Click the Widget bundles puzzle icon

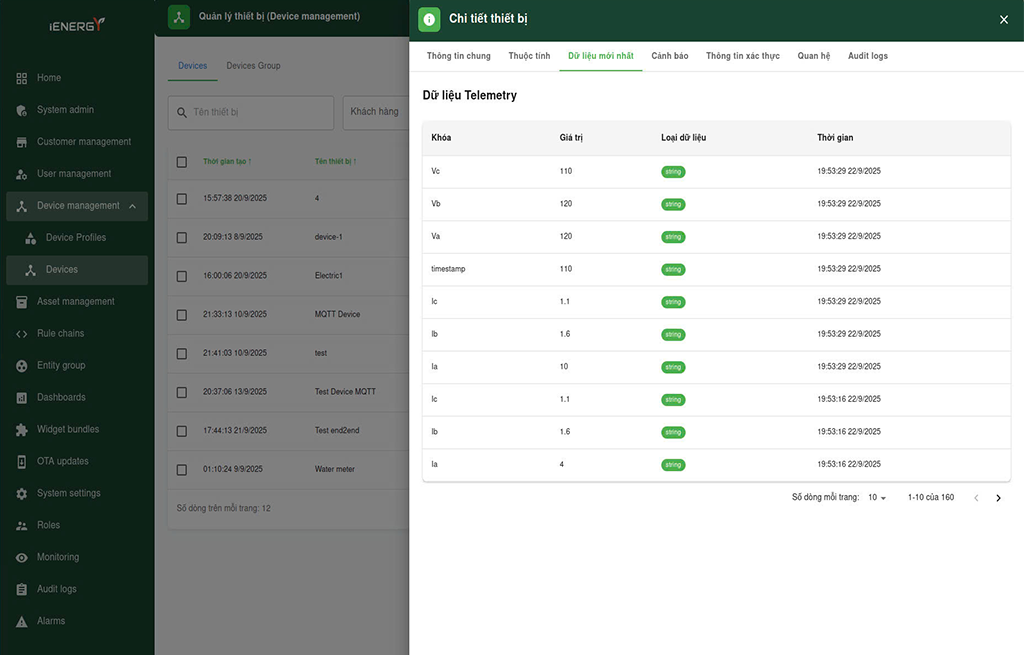click(x=22, y=430)
